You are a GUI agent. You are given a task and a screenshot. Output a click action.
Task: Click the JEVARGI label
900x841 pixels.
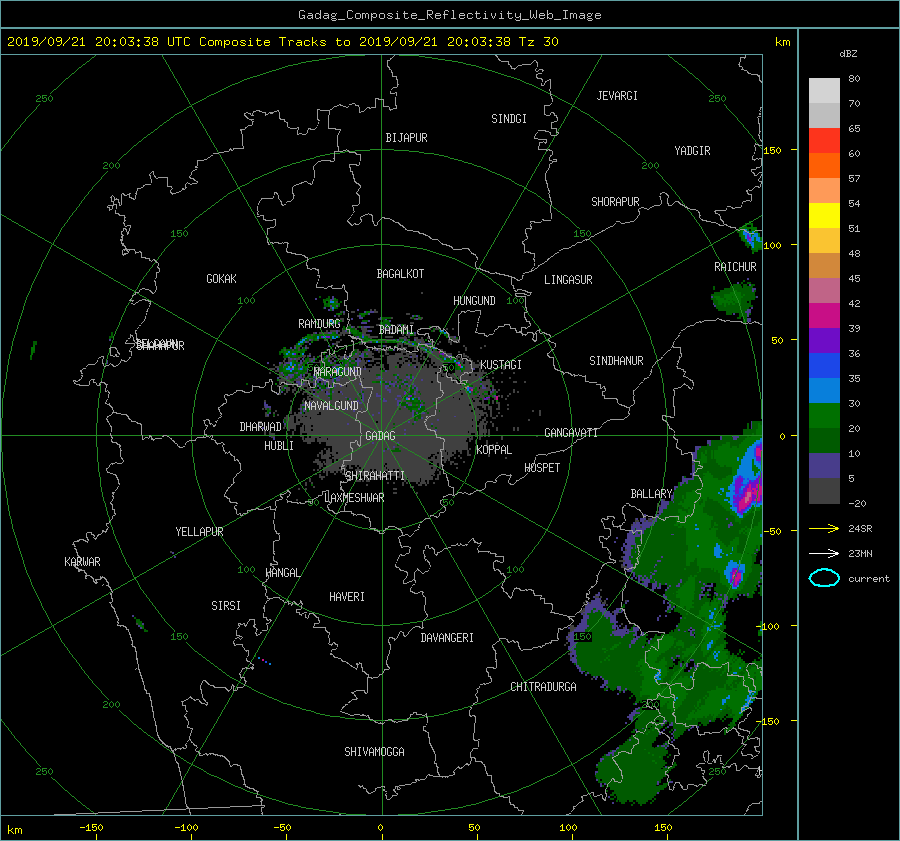pyautogui.click(x=617, y=96)
